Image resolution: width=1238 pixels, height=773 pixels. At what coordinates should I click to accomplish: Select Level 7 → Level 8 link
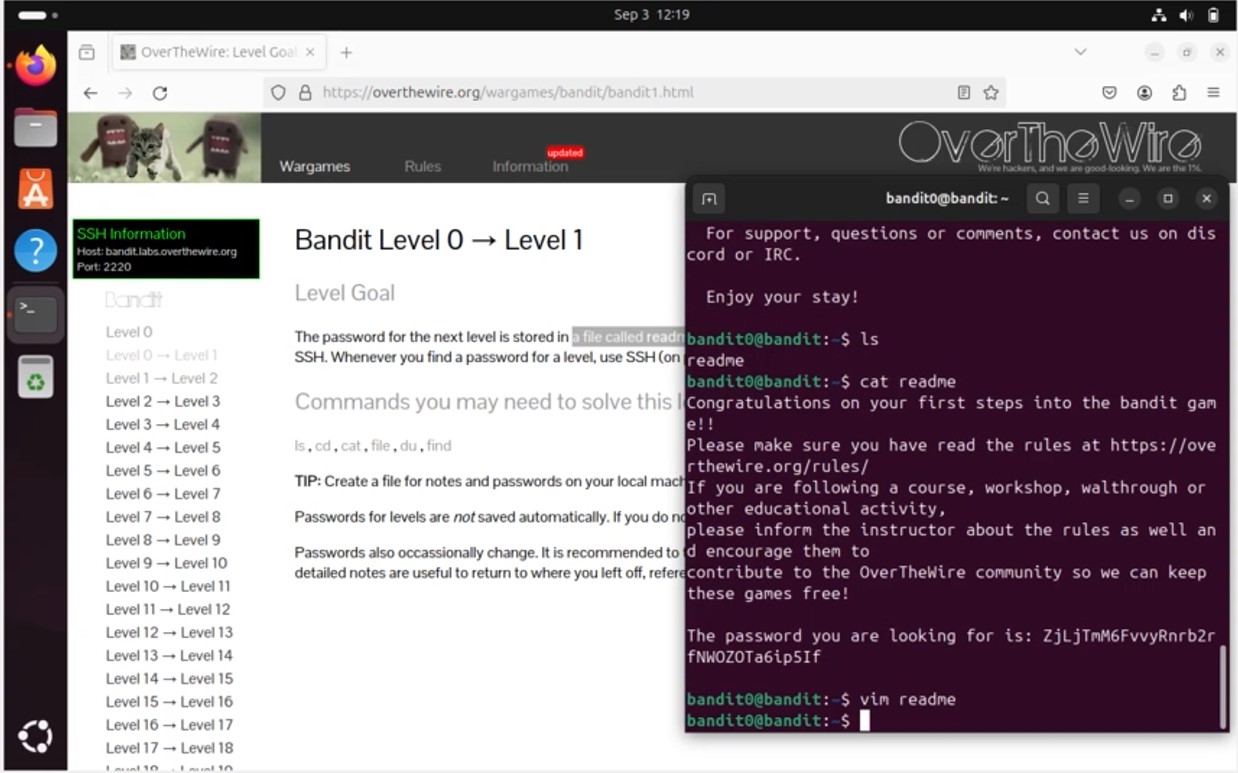(163, 516)
